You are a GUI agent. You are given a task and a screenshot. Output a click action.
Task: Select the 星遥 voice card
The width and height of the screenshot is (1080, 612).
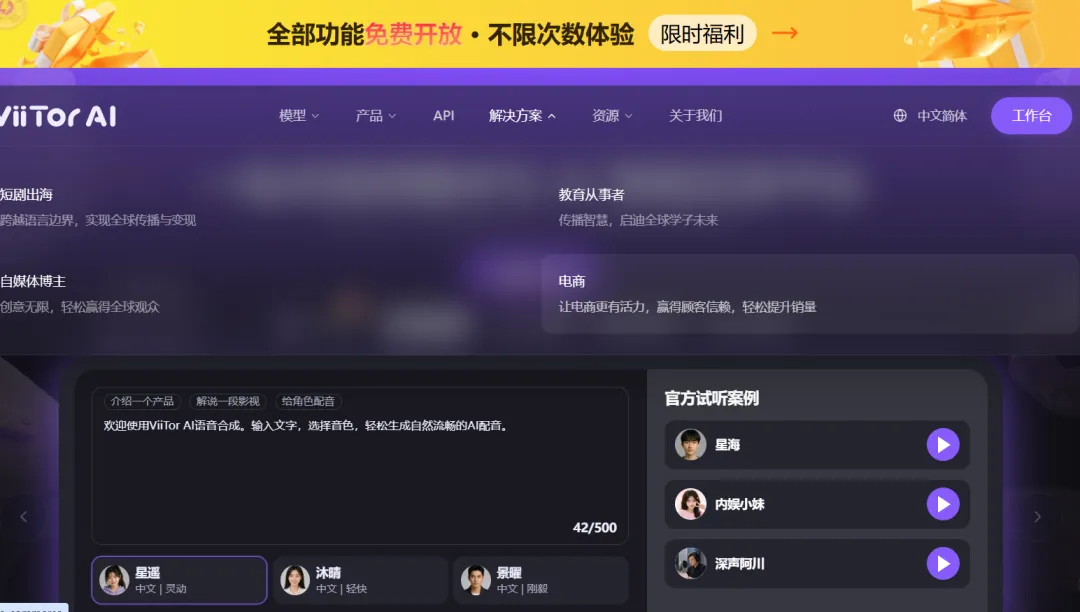pyautogui.click(x=179, y=580)
